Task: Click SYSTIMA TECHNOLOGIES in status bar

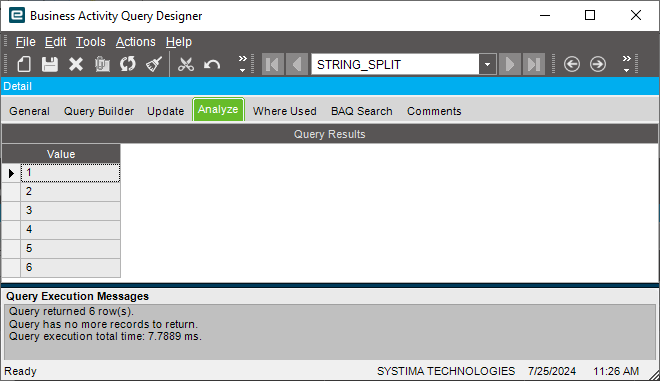Action: (446, 371)
